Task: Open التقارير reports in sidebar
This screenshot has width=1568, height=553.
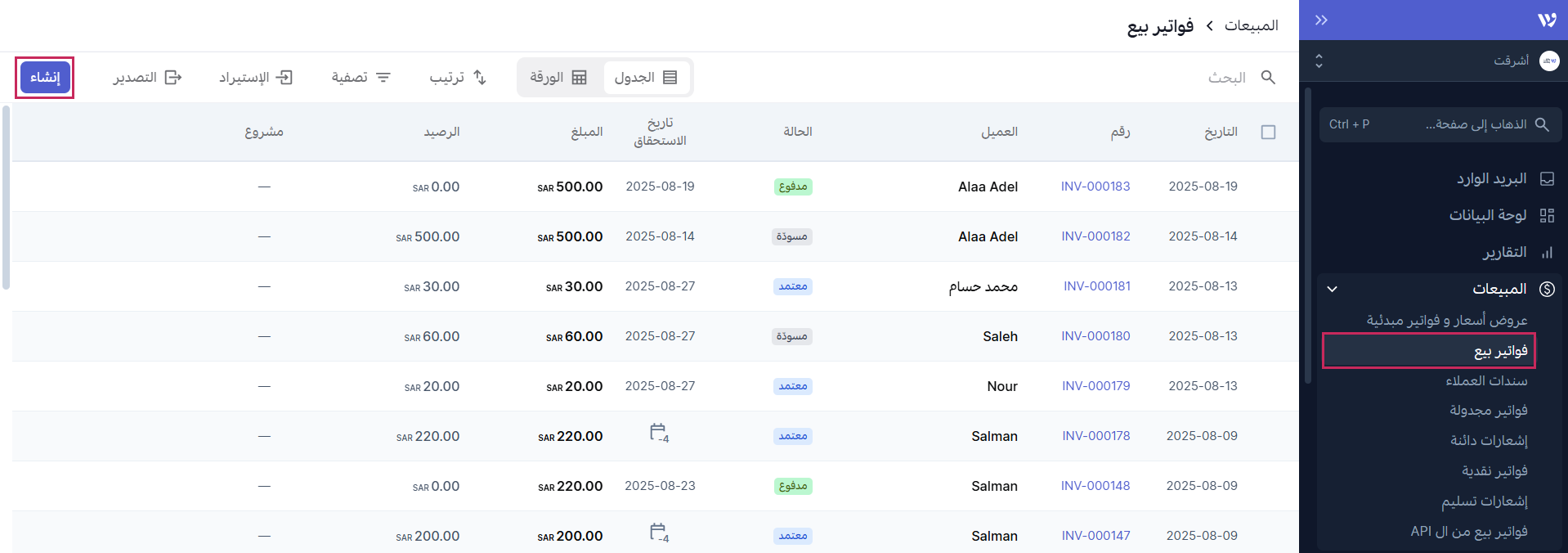Action: (1504, 253)
